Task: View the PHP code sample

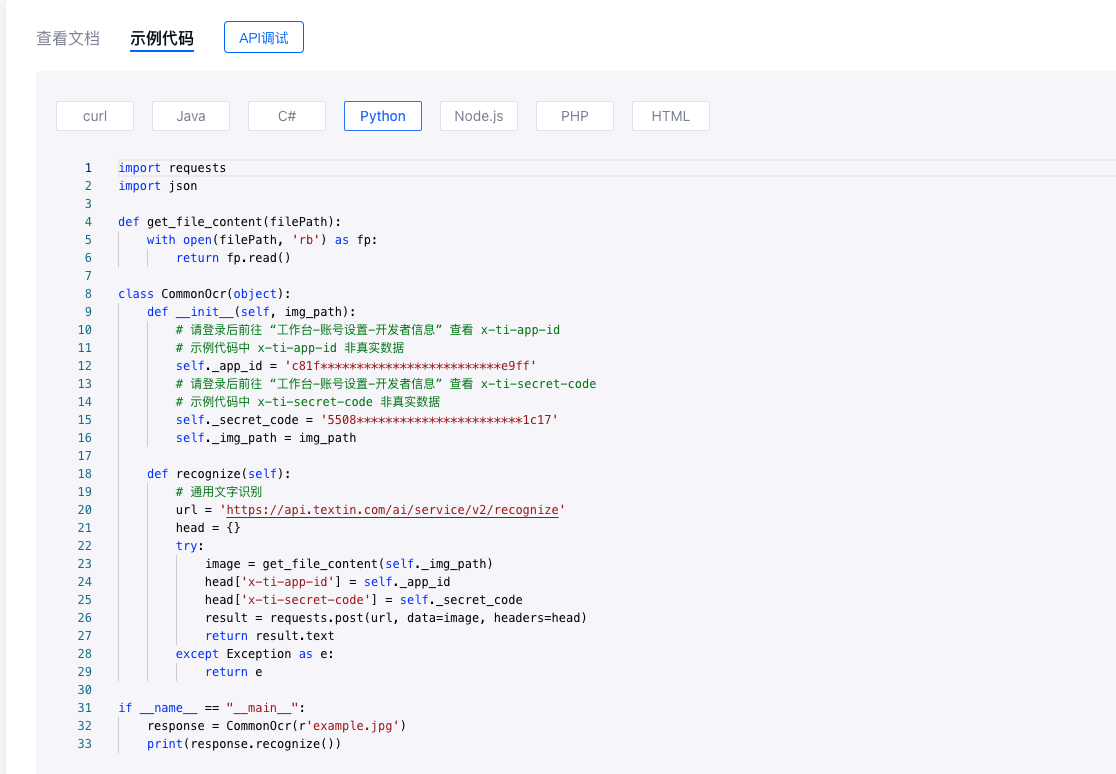Action: point(575,116)
